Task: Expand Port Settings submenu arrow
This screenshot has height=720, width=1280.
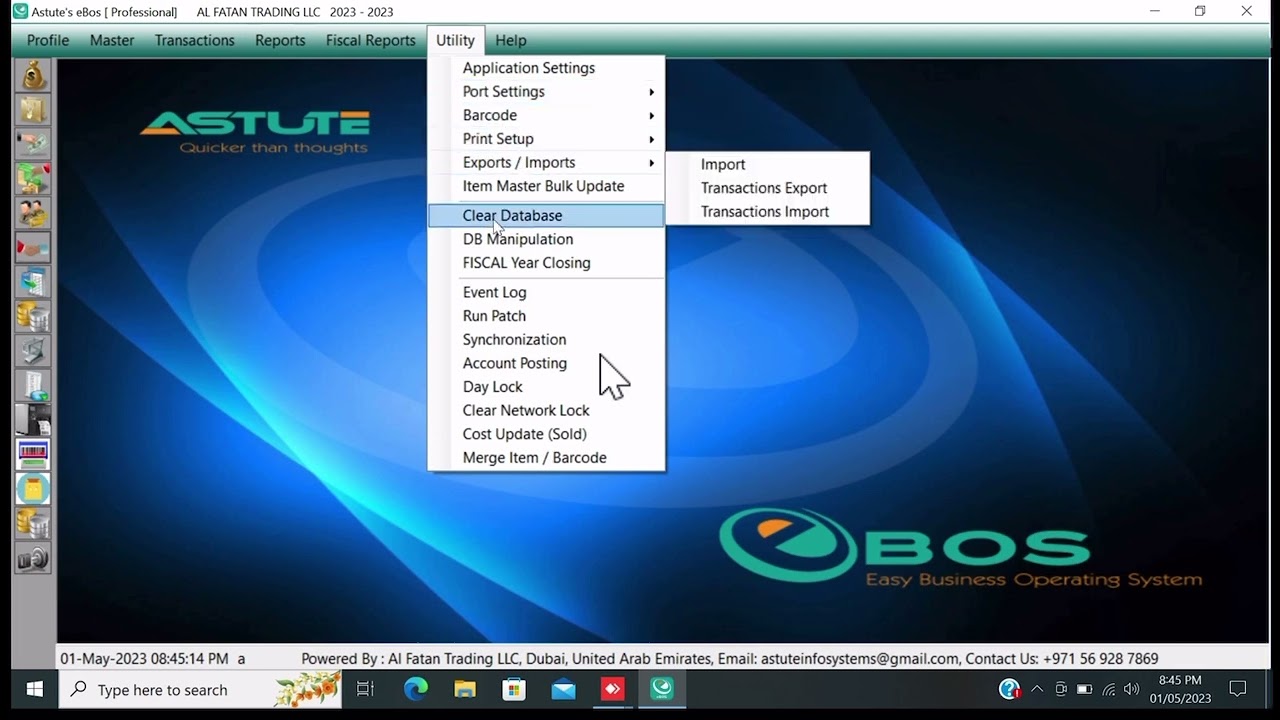Action: (651, 92)
